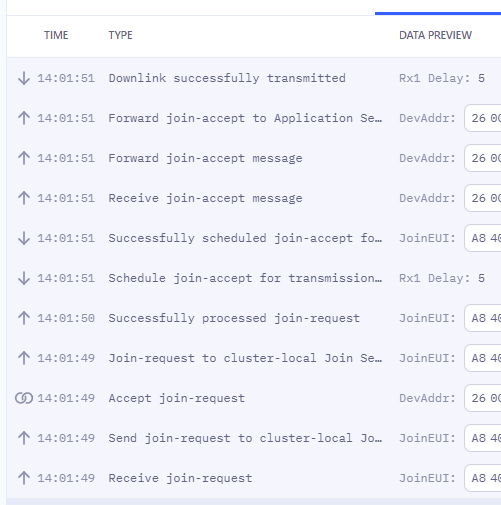Click the TYPE column header
Screen dimensions: 501x505
[120, 35]
